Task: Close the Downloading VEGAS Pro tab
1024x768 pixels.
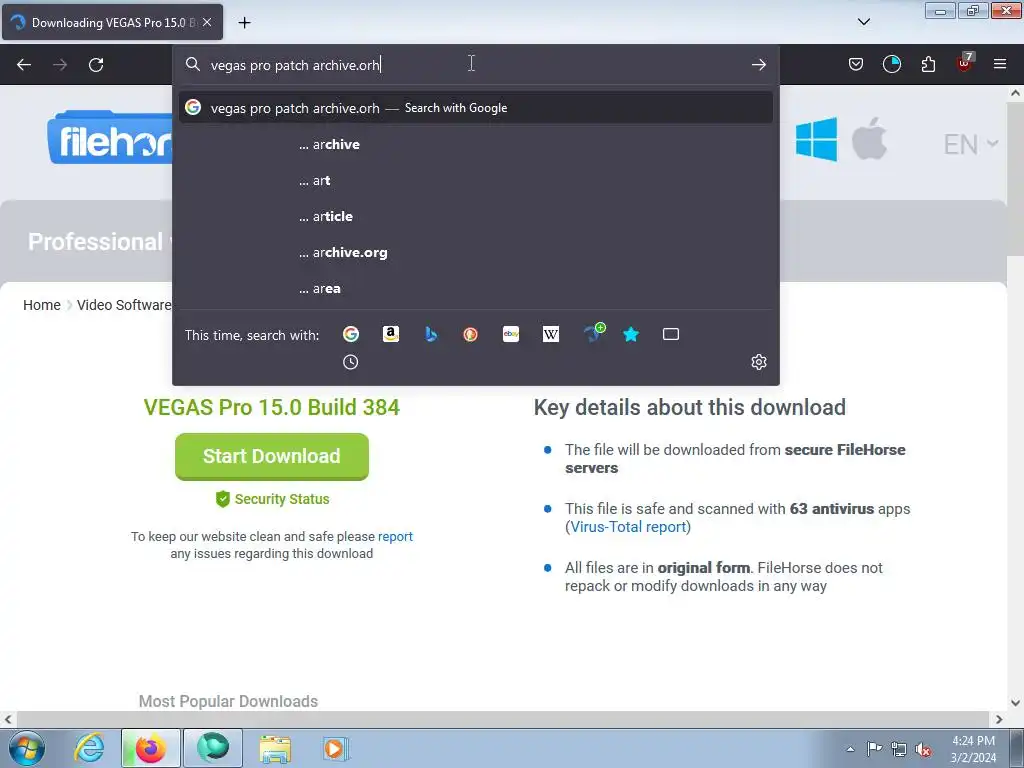Action: coord(207,22)
